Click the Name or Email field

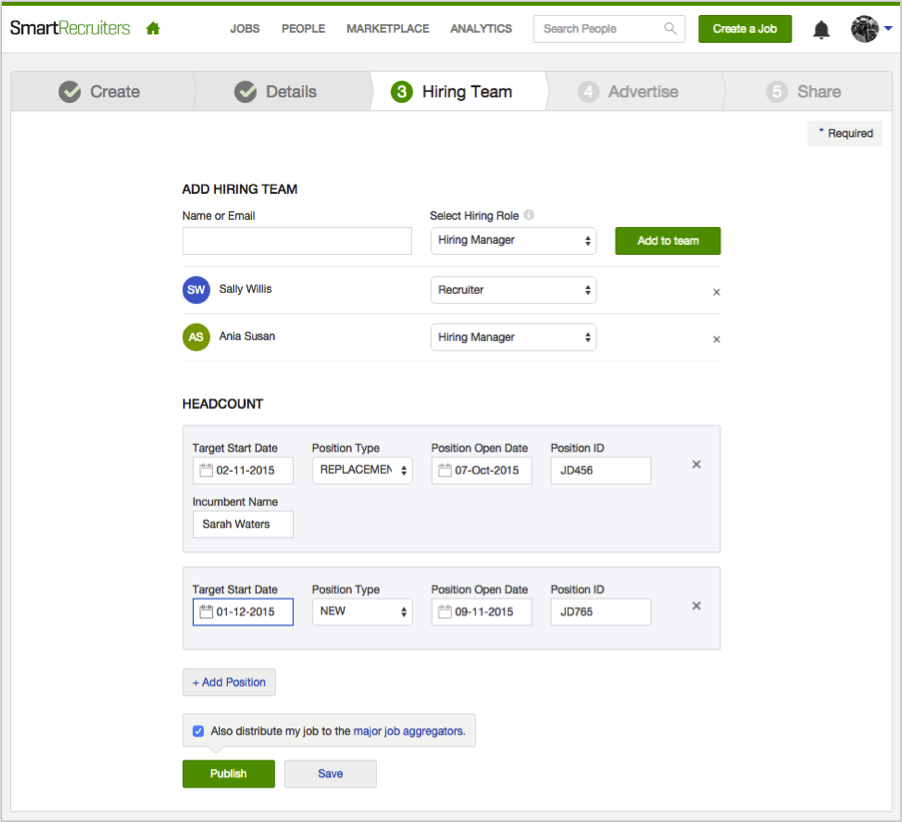[297, 241]
